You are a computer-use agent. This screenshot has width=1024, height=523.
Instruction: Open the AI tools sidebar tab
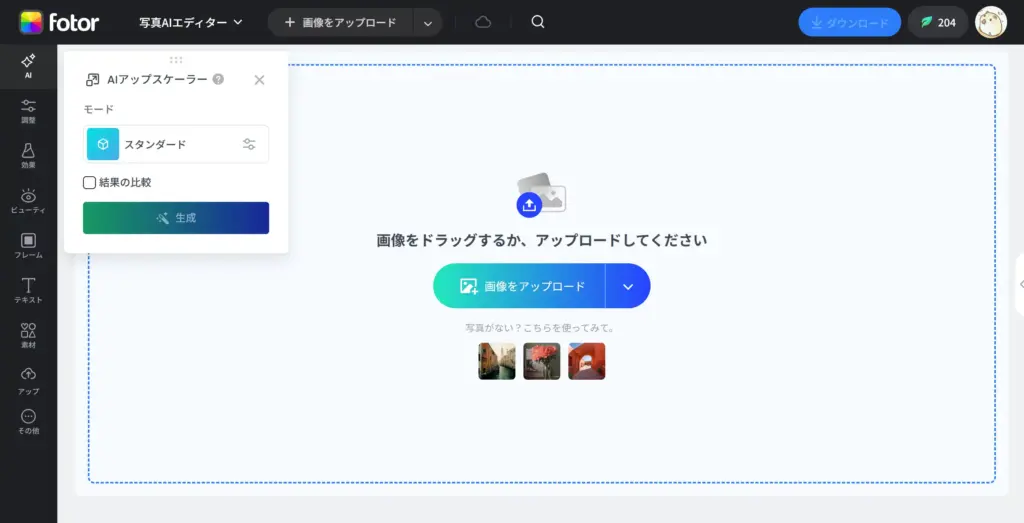point(28,67)
